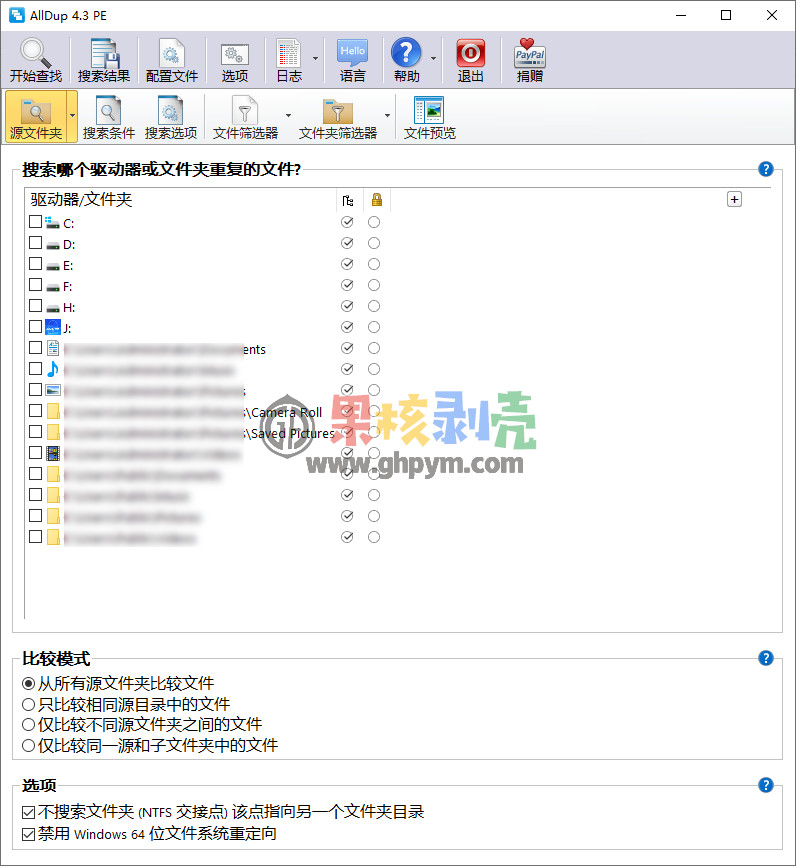This screenshot has width=796, height=866.
Task: Click the lock column header icon
Action: pyautogui.click(x=377, y=200)
